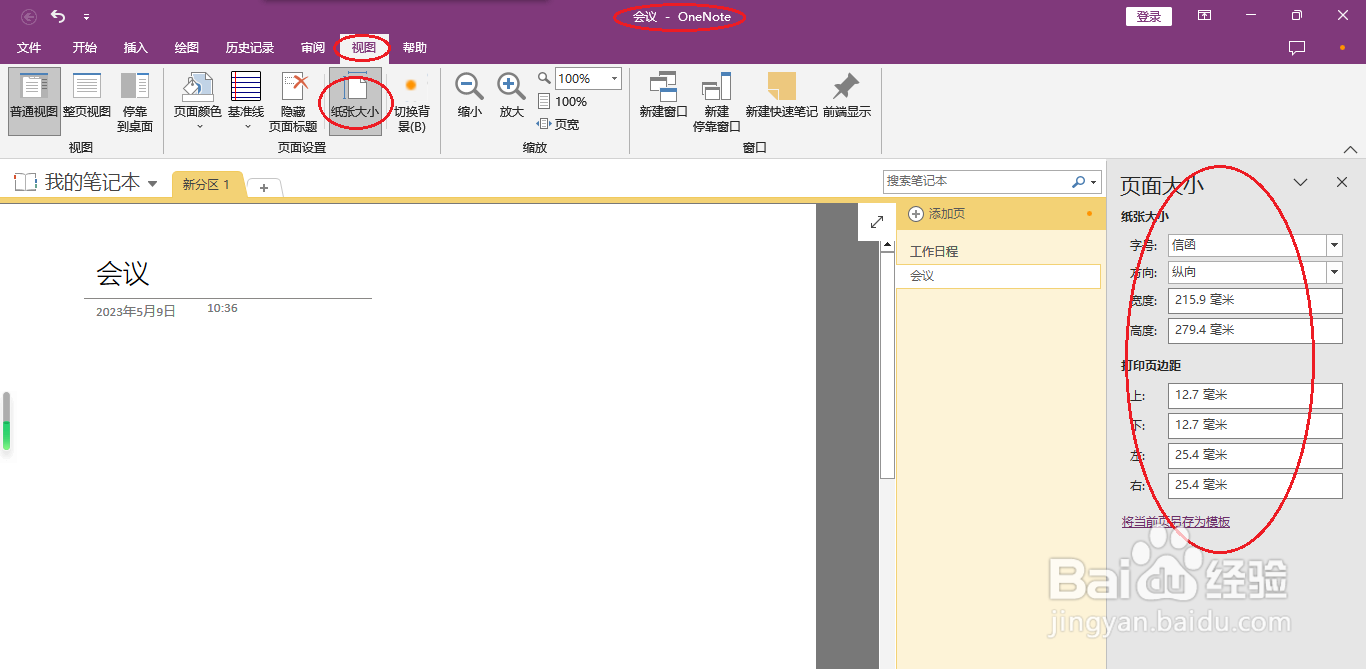This screenshot has height=669, width=1366.
Task: Click the Back arrow in title bar
Action: tap(29, 16)
